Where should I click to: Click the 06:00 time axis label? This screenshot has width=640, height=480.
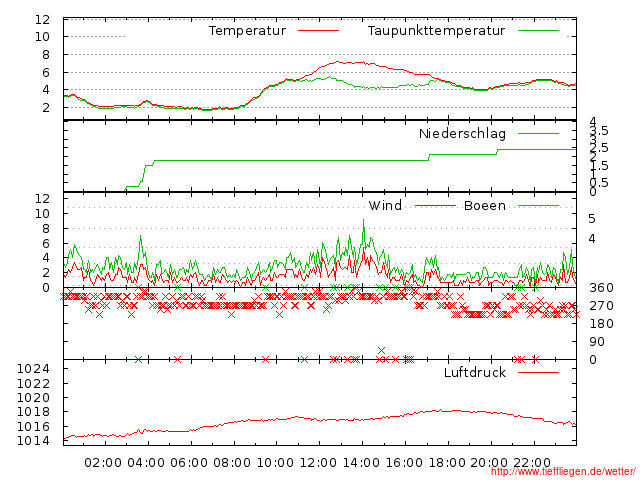[x=189, y=463]
